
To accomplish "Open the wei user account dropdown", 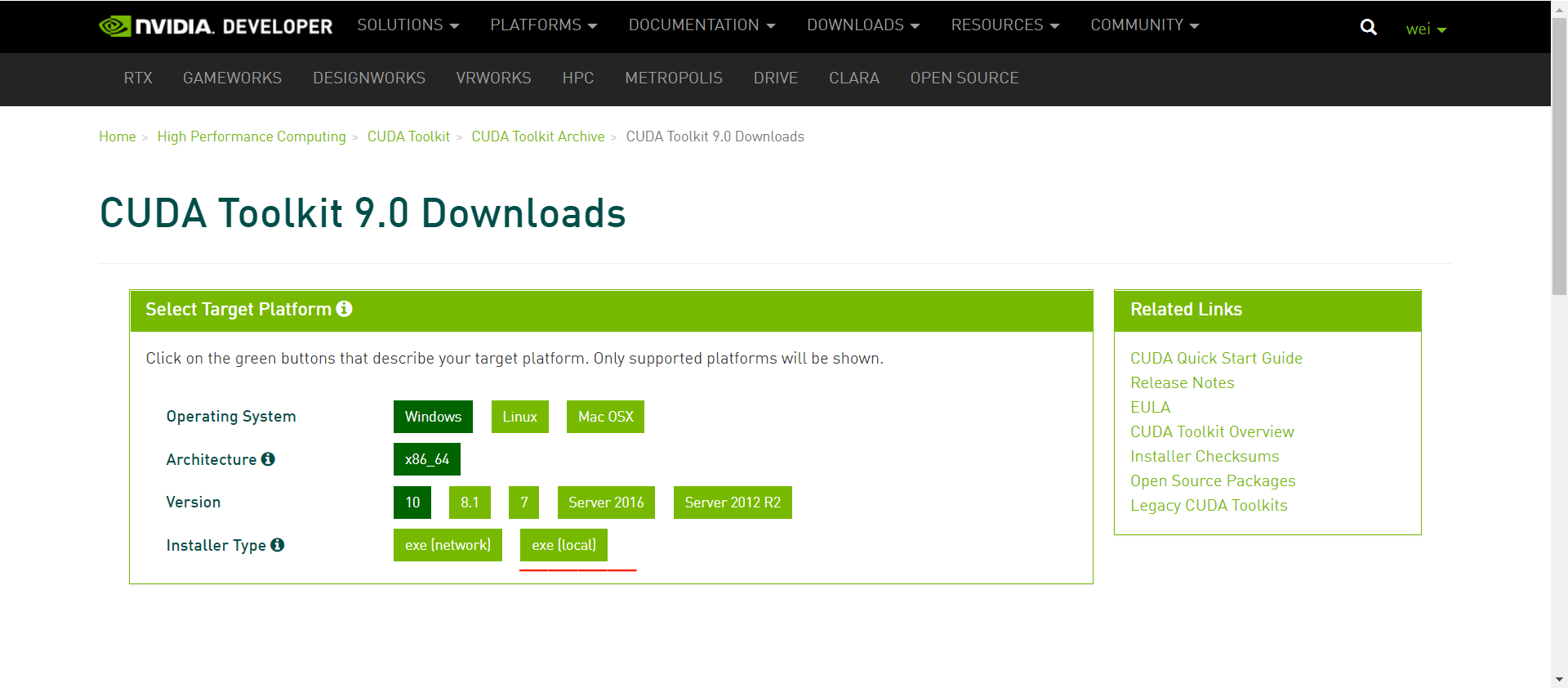I will click(1426, 29).
